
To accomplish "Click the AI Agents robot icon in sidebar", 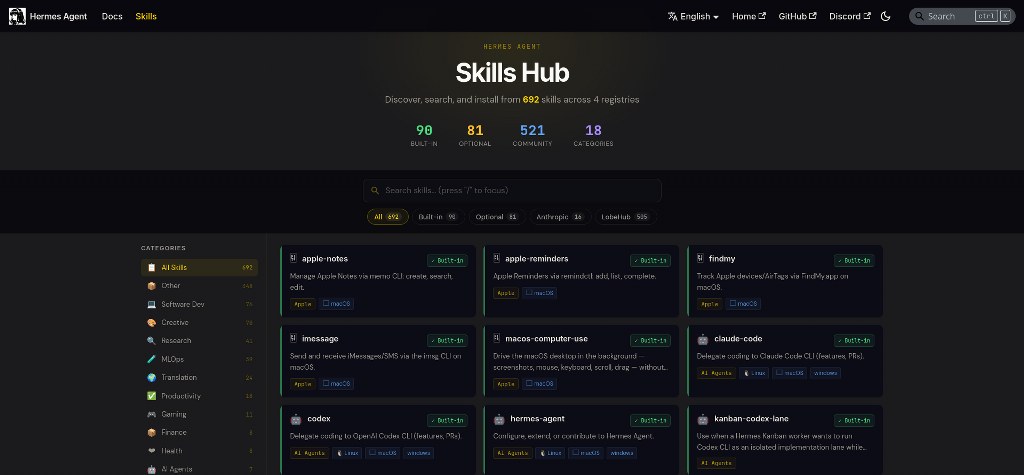I will point(152,469).
